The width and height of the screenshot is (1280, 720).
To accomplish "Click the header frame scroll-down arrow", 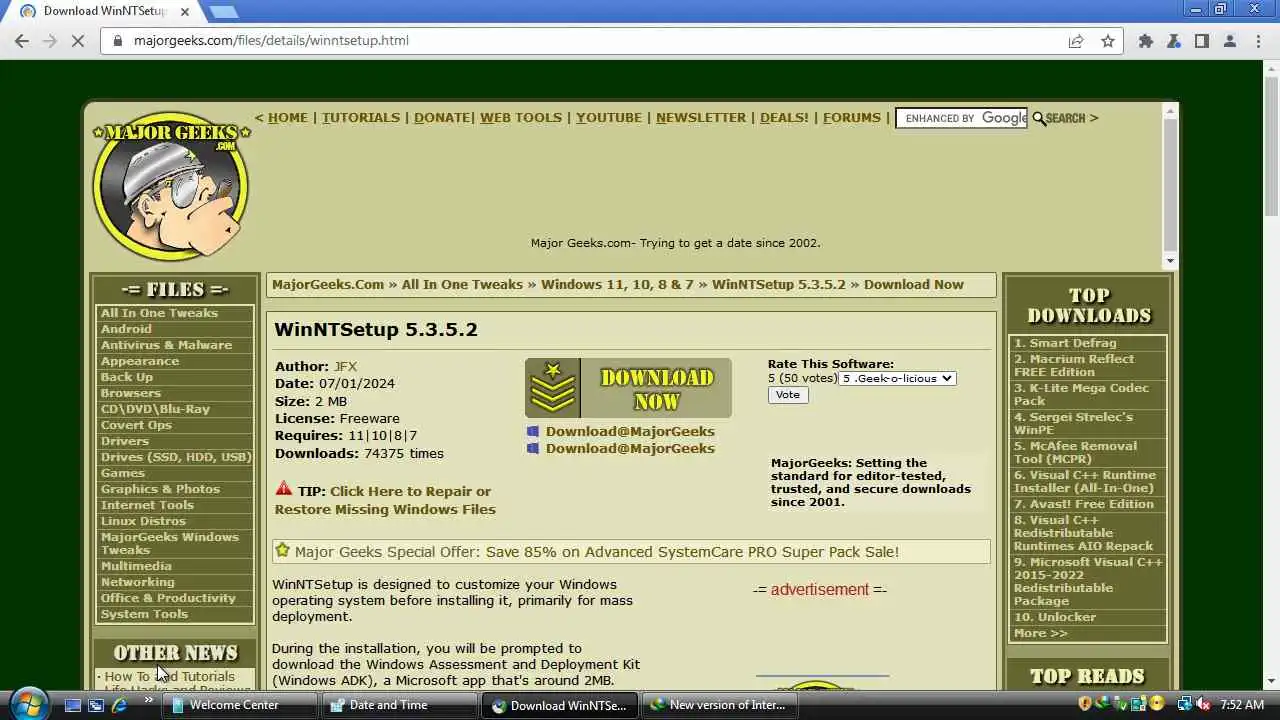I will (1170, 261).
